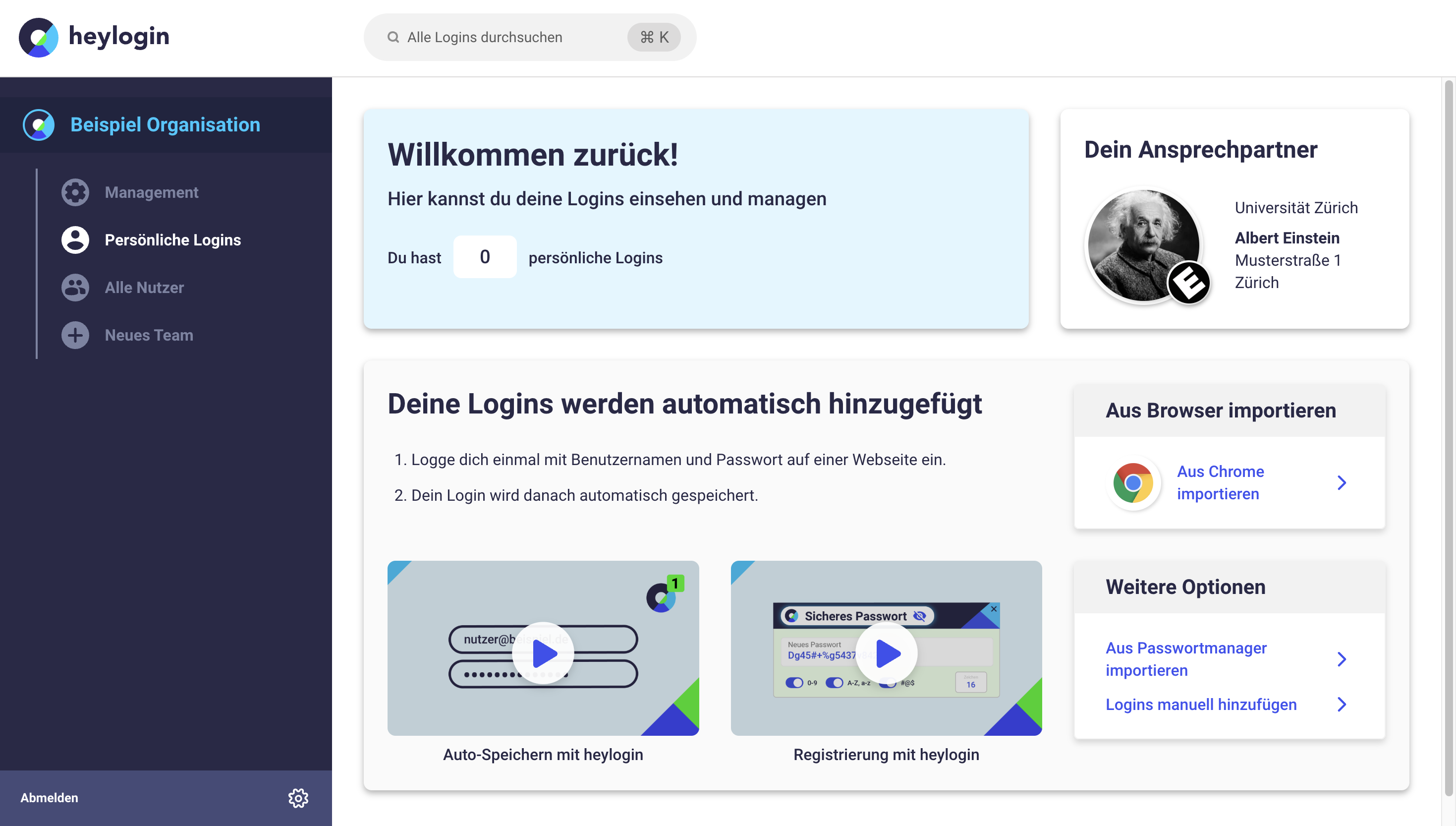The image size is (1456, 826).
Task: Click the Universität Zürich text
Action: click(1296, 208)
